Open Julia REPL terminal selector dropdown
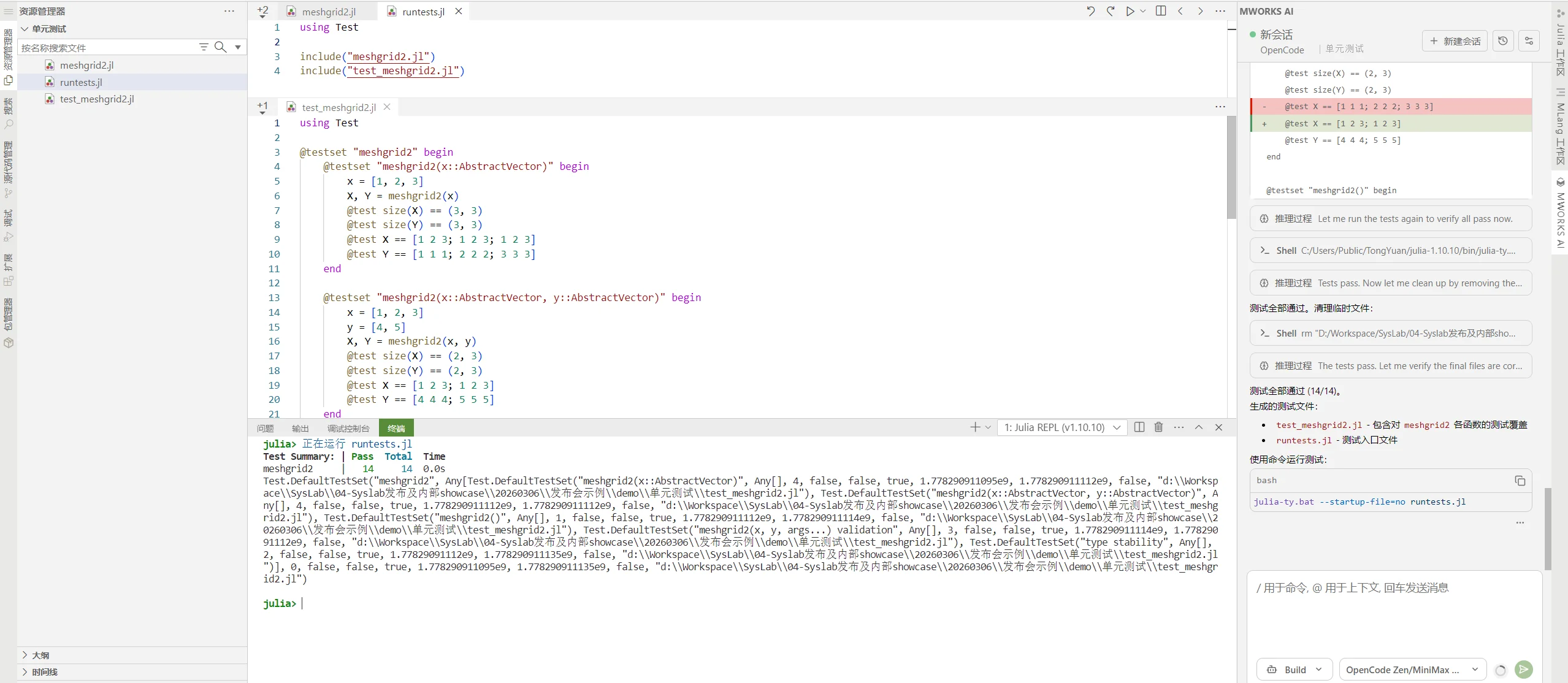This screenshot has height=683, width=1568. (x=1062, y=427)
